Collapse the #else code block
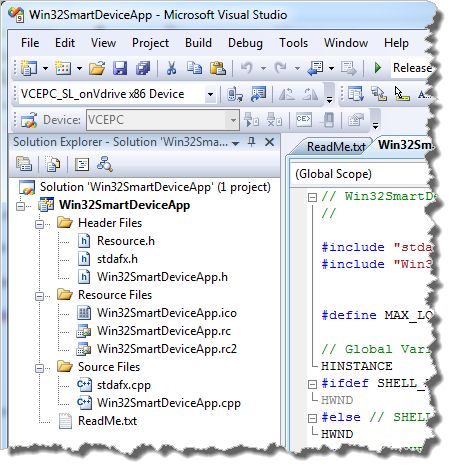Image resolution: width=456 pixels, height=472 pixels. click(312, 418)
